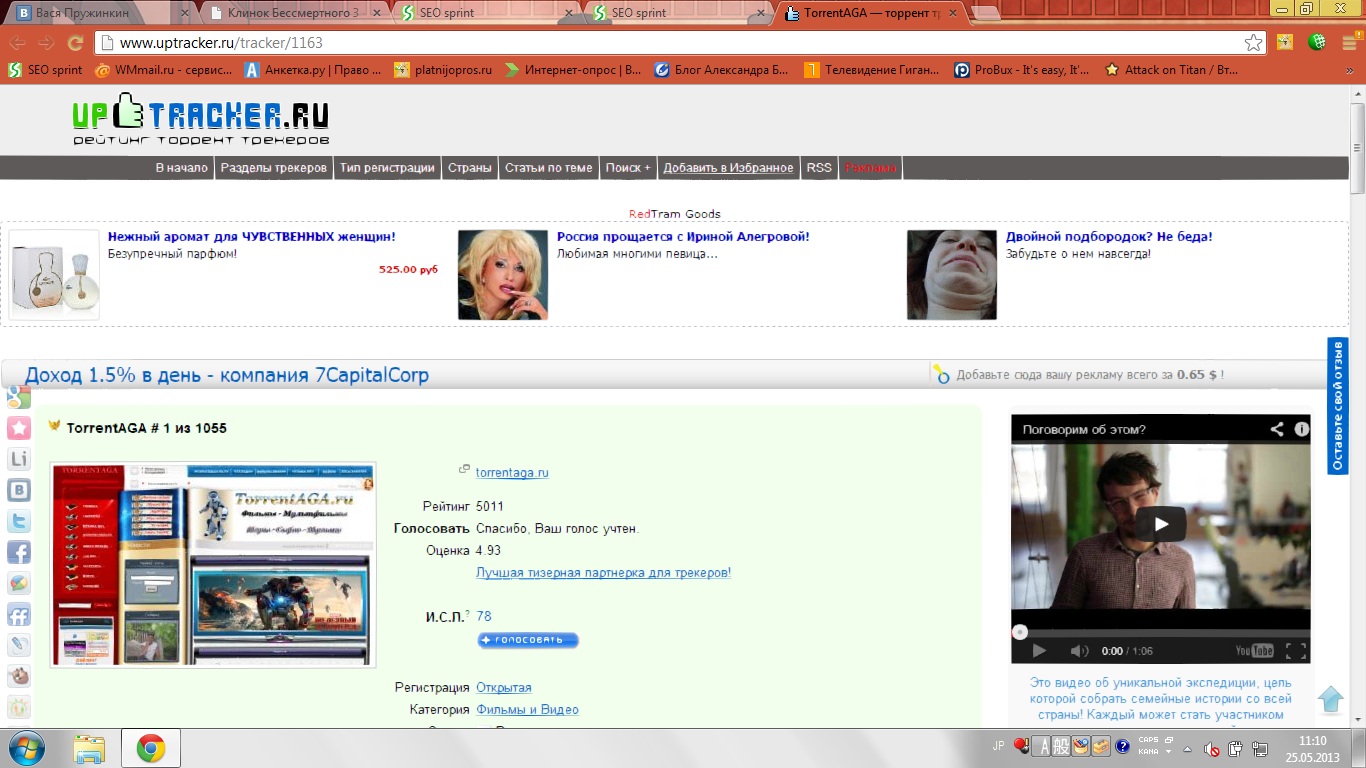The height and width of the screenshot is (768, 1366).
Task: Click Chrome forward arrow button
Action: (x=46, y=43)
